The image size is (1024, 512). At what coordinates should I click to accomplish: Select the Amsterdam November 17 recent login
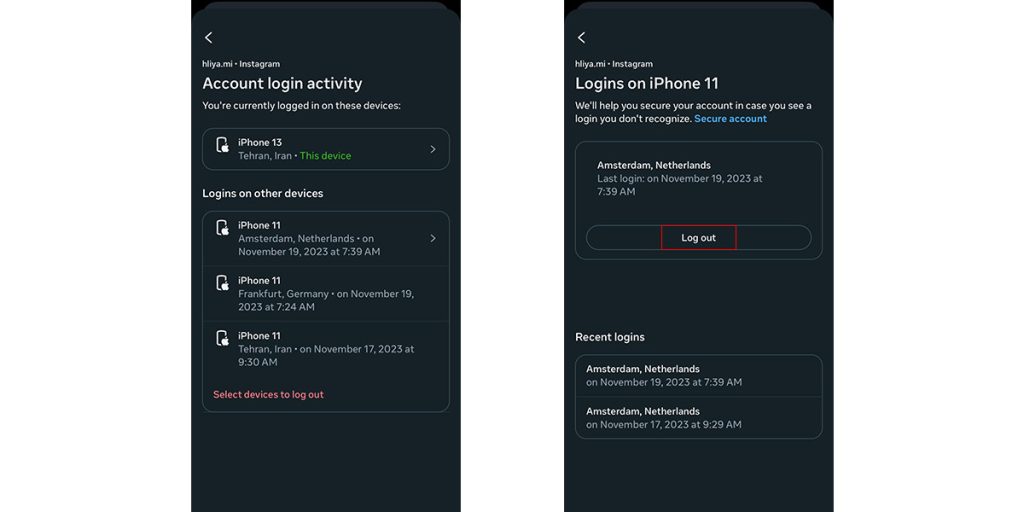[x=699, y=418]
